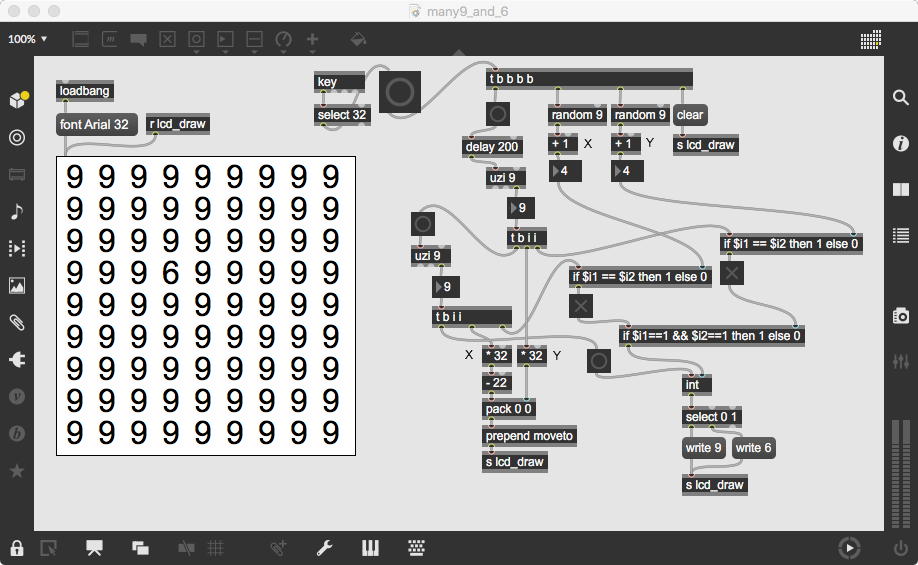Open the dial objects dropdown in toolbar
This screenshot has height=565, width=918.
pyautogui.click(x=283, y=40)
